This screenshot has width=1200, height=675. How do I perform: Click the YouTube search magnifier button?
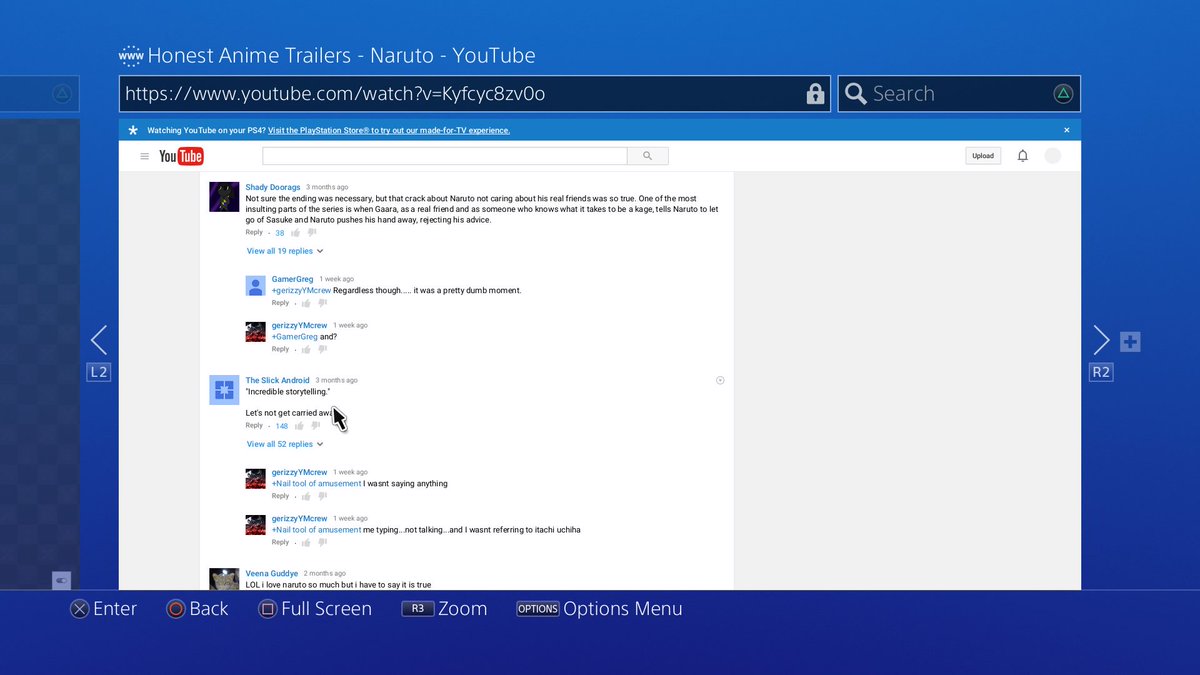point(647,156)
